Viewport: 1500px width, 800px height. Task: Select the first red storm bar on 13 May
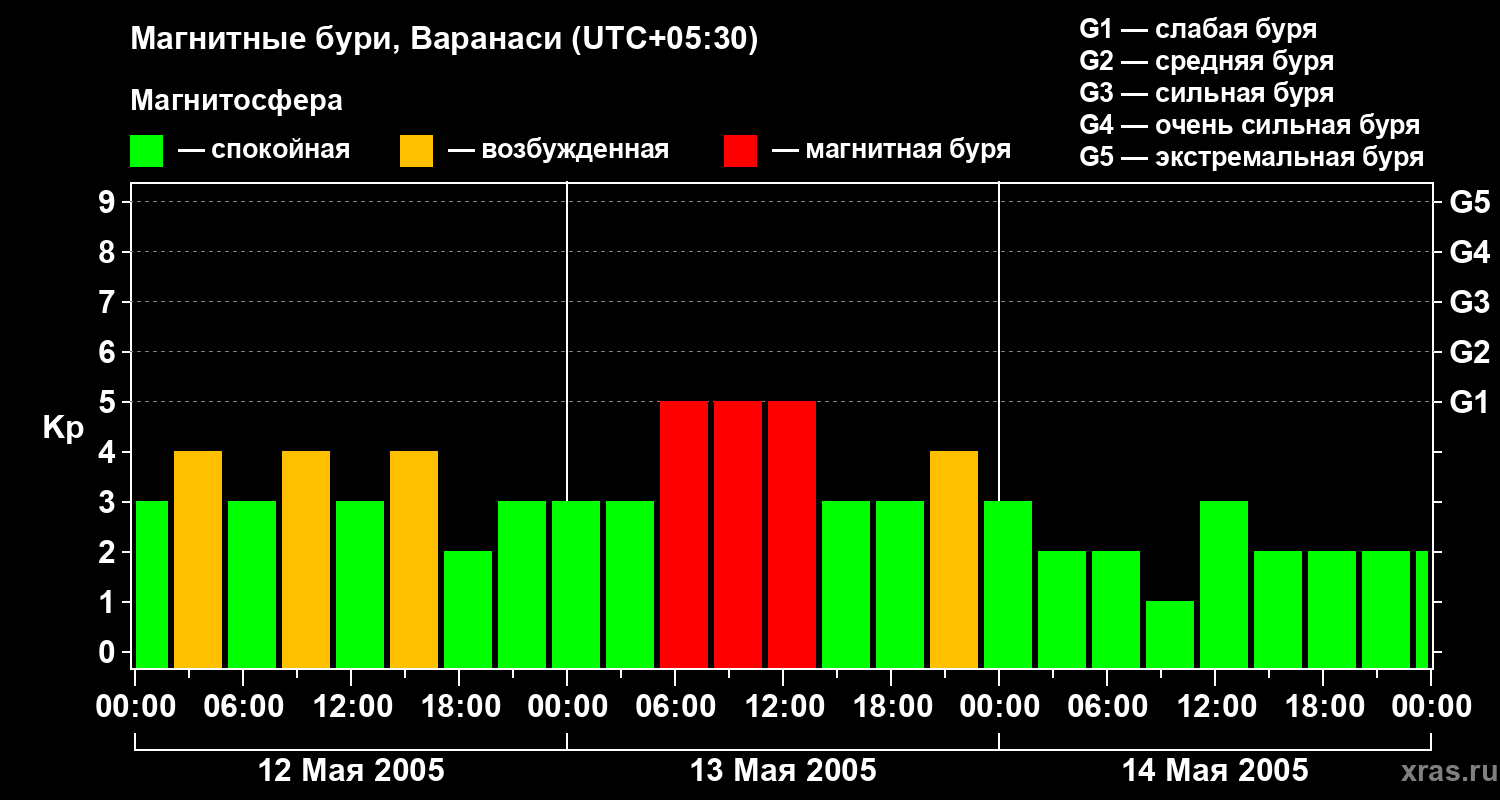(684, 534)
